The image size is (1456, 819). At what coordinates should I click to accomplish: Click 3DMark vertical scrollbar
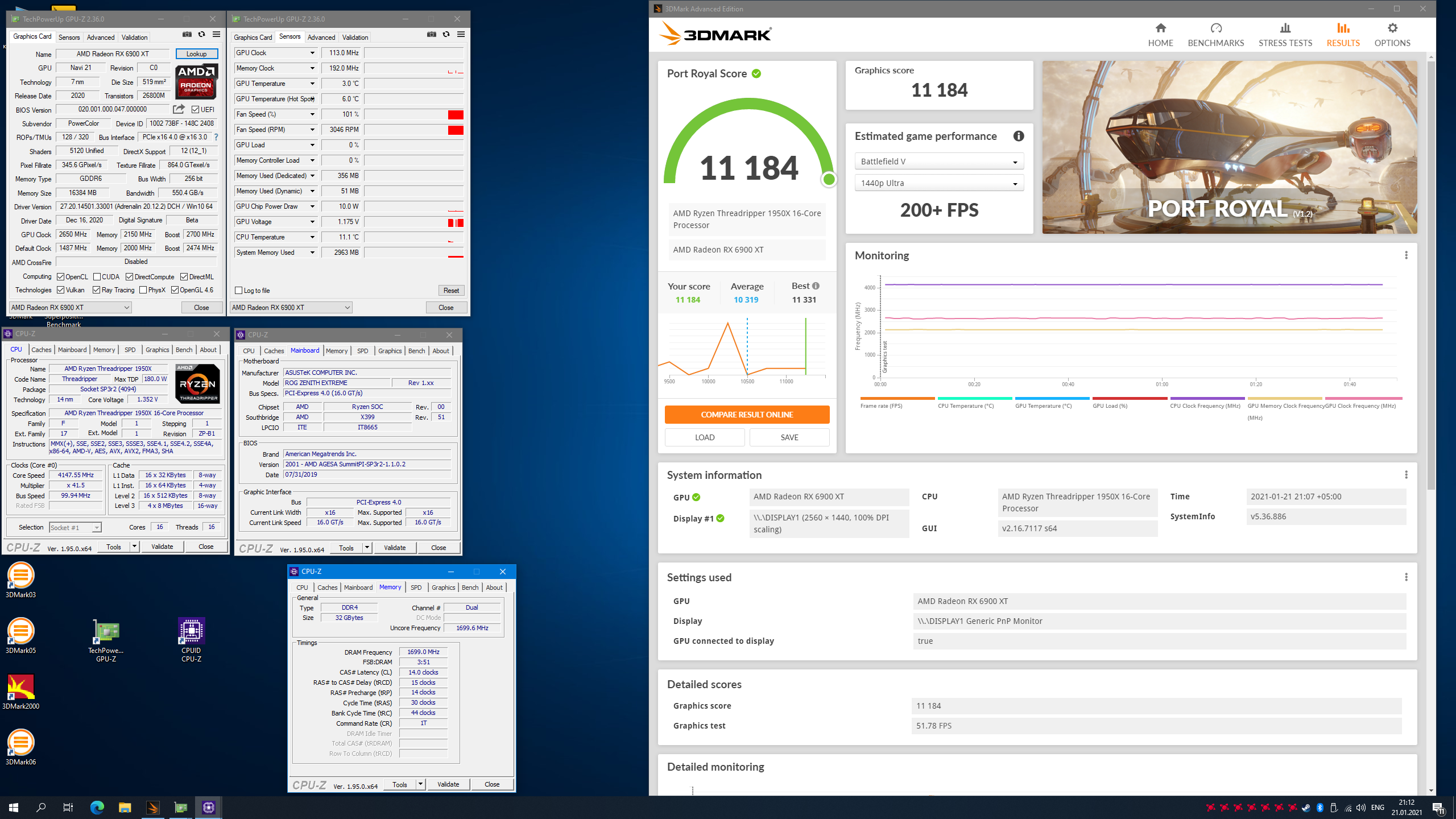click(1431, 276)
